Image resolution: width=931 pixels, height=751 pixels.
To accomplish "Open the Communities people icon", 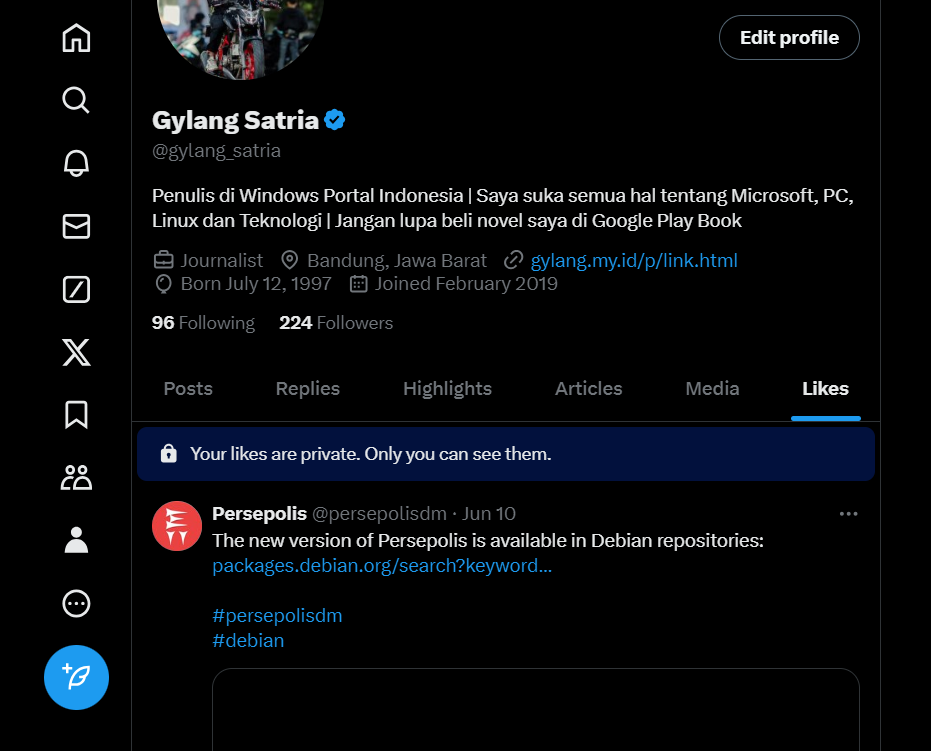I will coord(76,478).
